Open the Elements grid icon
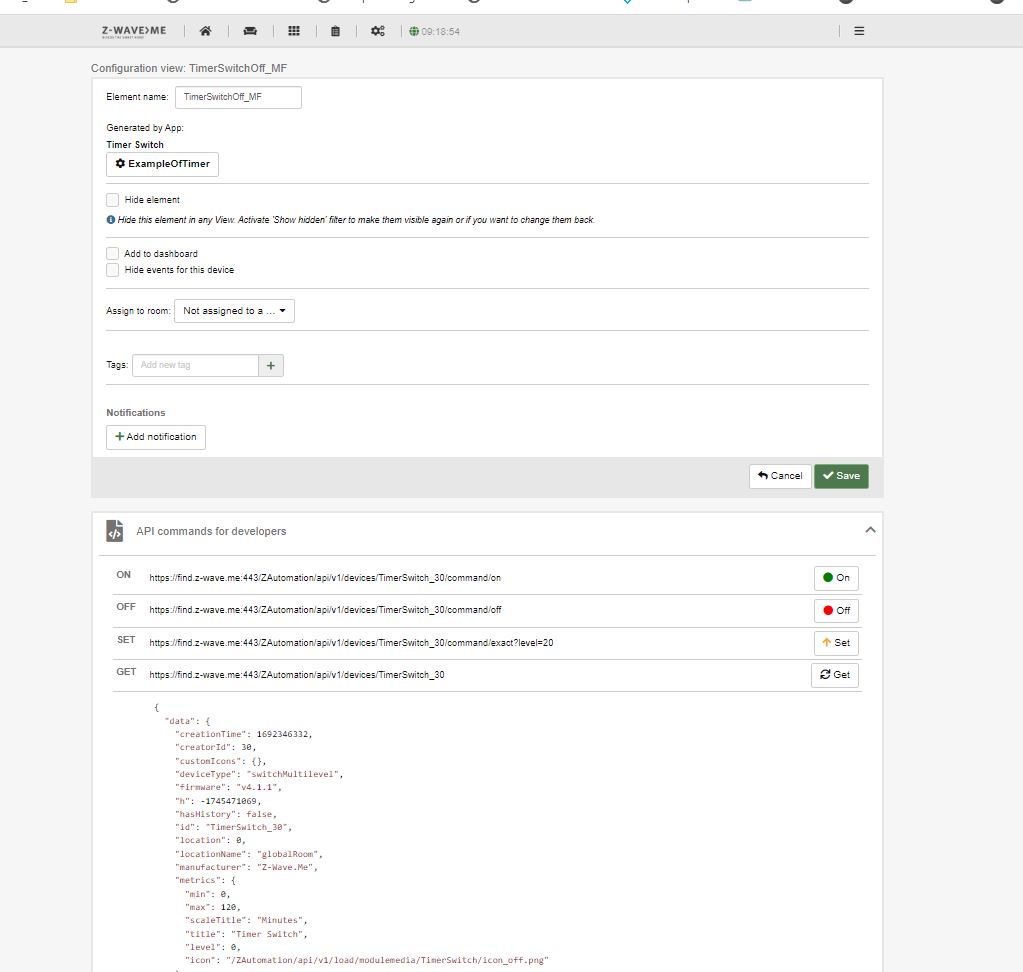This screenshot has width=1023, height=972. coord(294,31)
